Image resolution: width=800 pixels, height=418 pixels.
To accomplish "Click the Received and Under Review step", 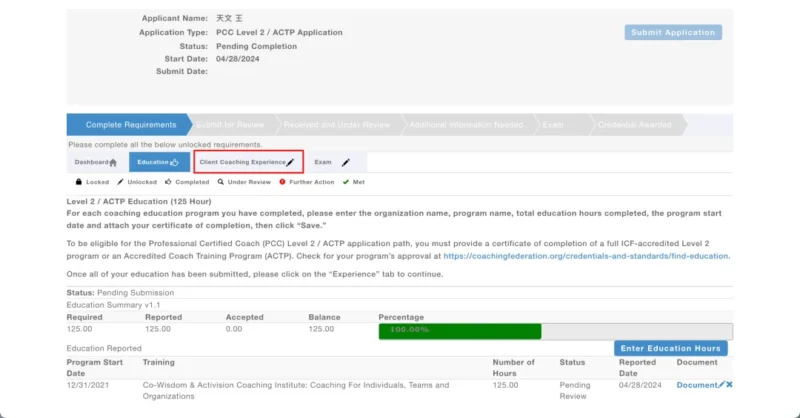I will pos(337,125).
